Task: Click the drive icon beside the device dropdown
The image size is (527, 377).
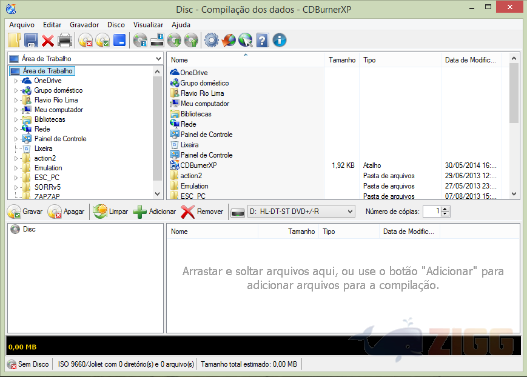Action: coord(238,212)
